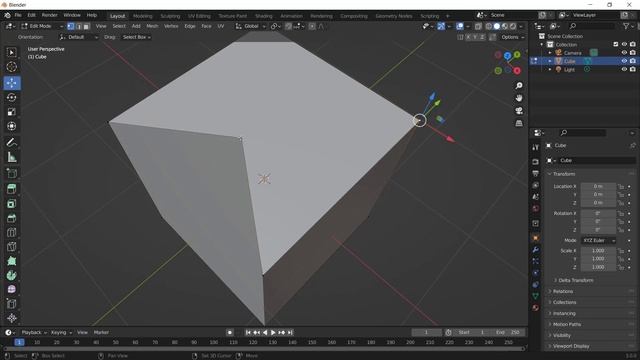The width and height of the screenshot is (640, 360).
Task: Open XYZ Euler rotation mode dropdown
Action: [599, 240]
